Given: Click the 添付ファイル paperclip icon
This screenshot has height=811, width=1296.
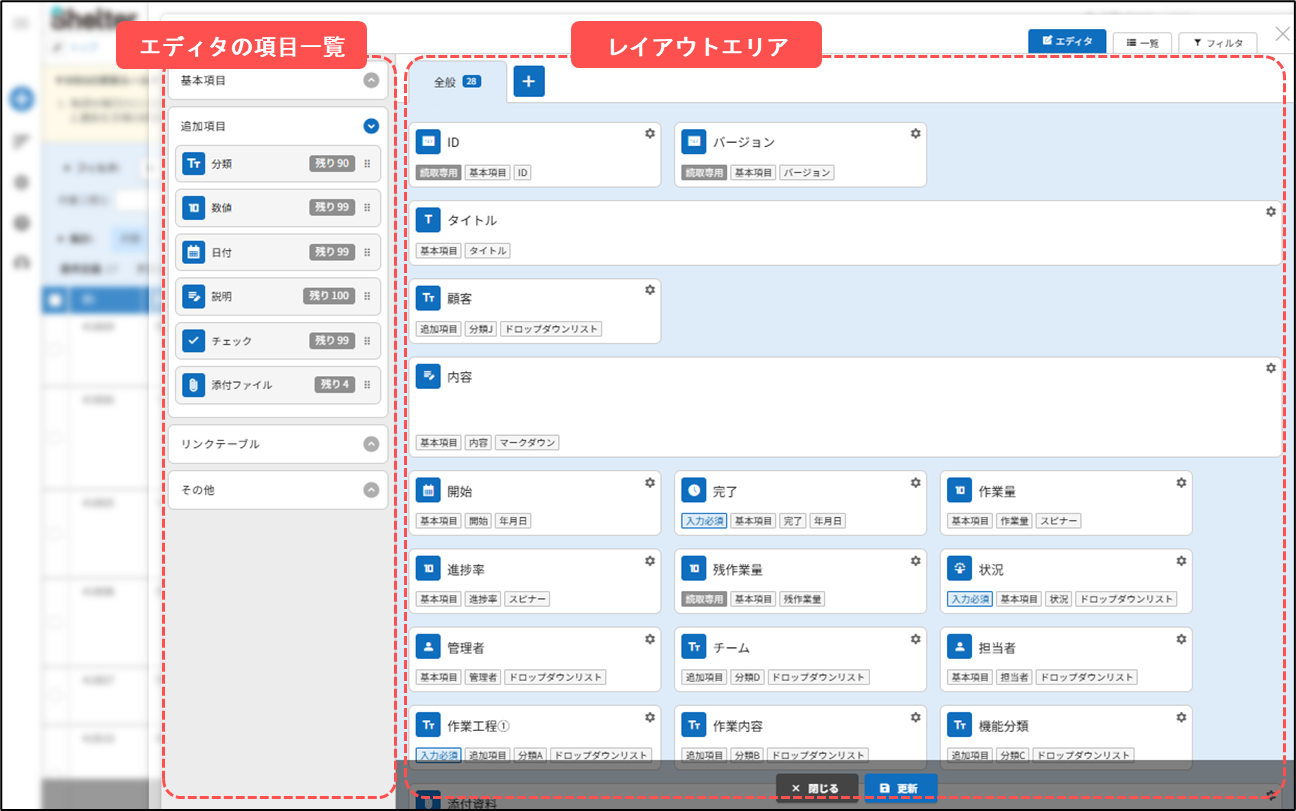Looking at the screenshot, I should coord(194,385).
